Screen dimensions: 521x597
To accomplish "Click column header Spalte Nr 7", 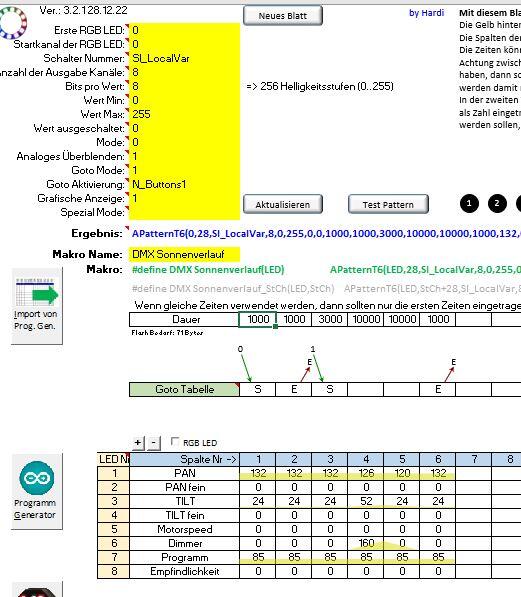I will pyautogui.click(x=474, y=459).
